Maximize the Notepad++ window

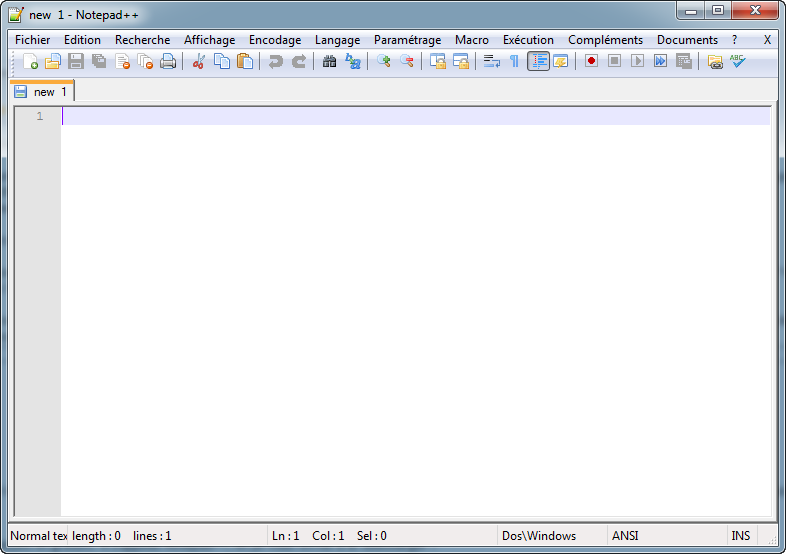[x=718, y=10]
